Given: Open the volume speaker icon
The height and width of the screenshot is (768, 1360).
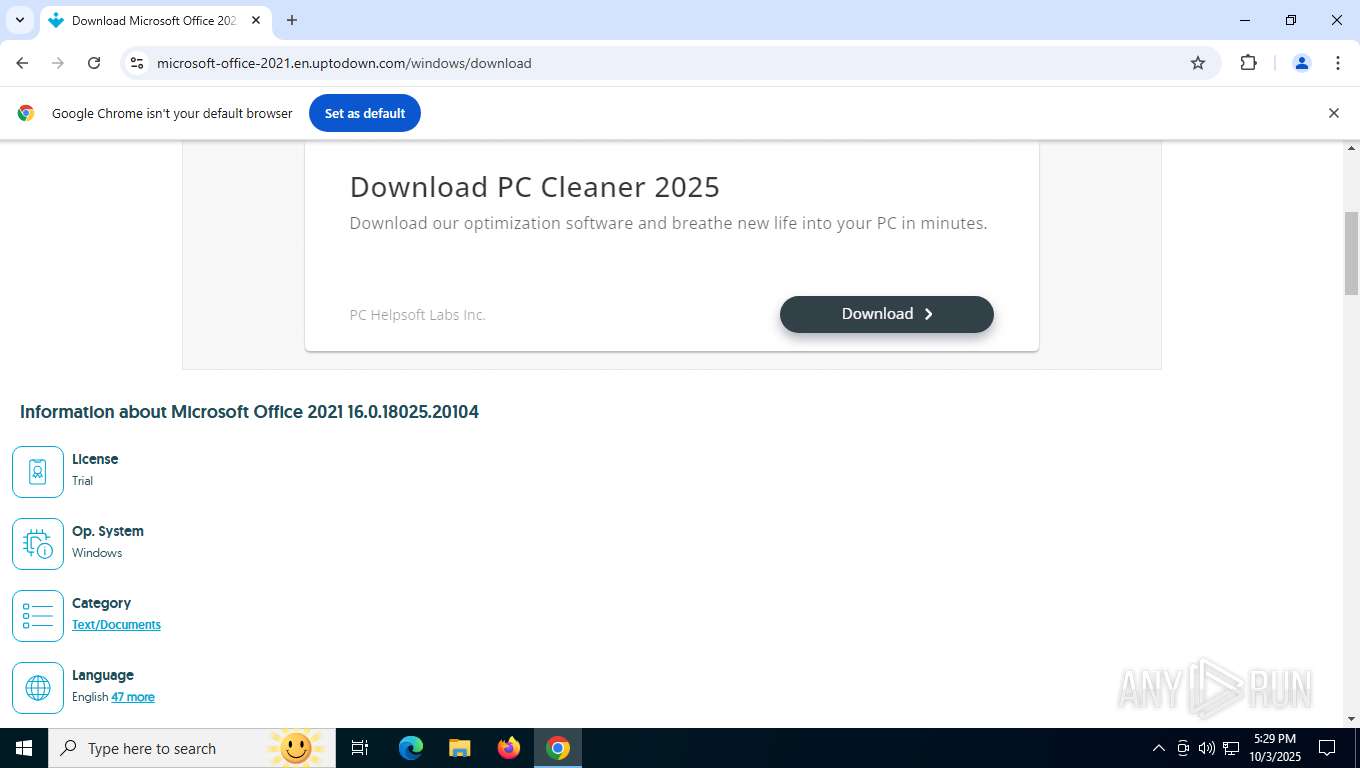Looking at the screenshot, I should pos(1207,748).
